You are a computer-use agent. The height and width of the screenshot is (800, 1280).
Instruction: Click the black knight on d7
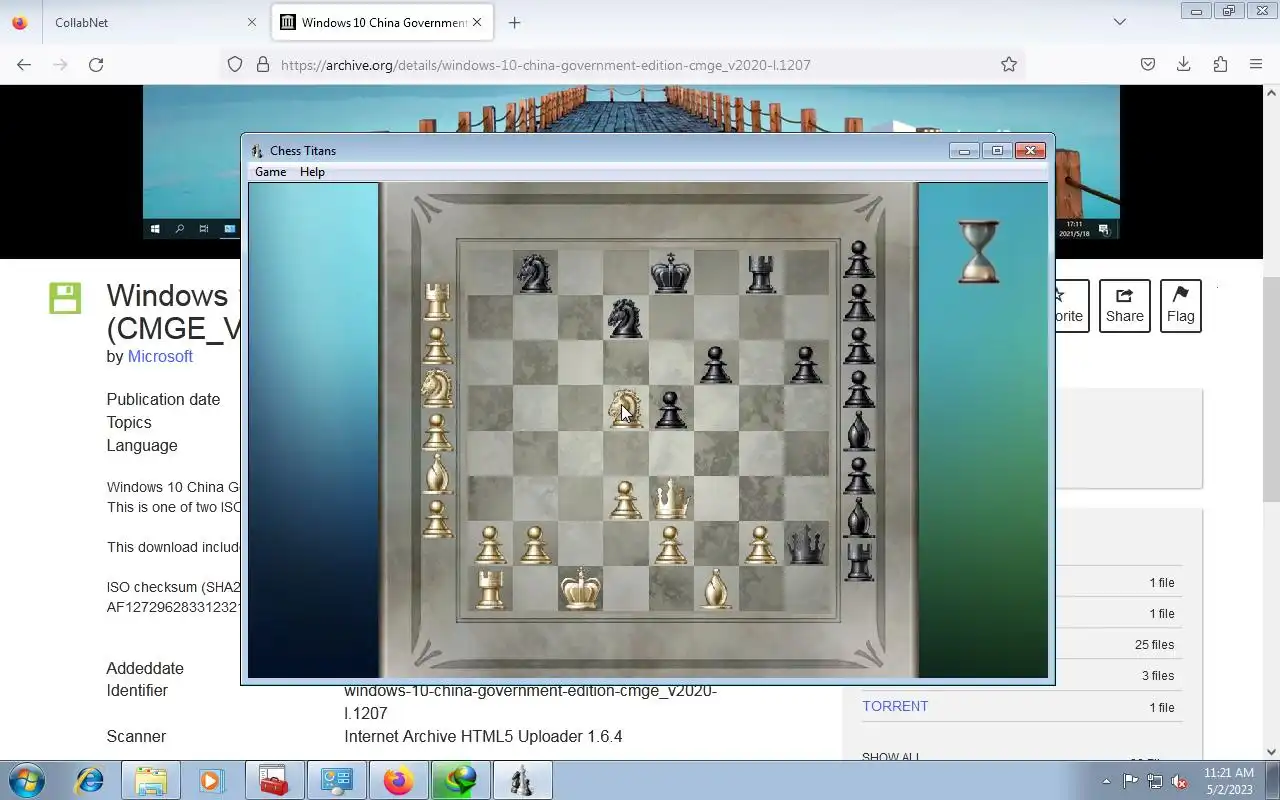point(626,318)
